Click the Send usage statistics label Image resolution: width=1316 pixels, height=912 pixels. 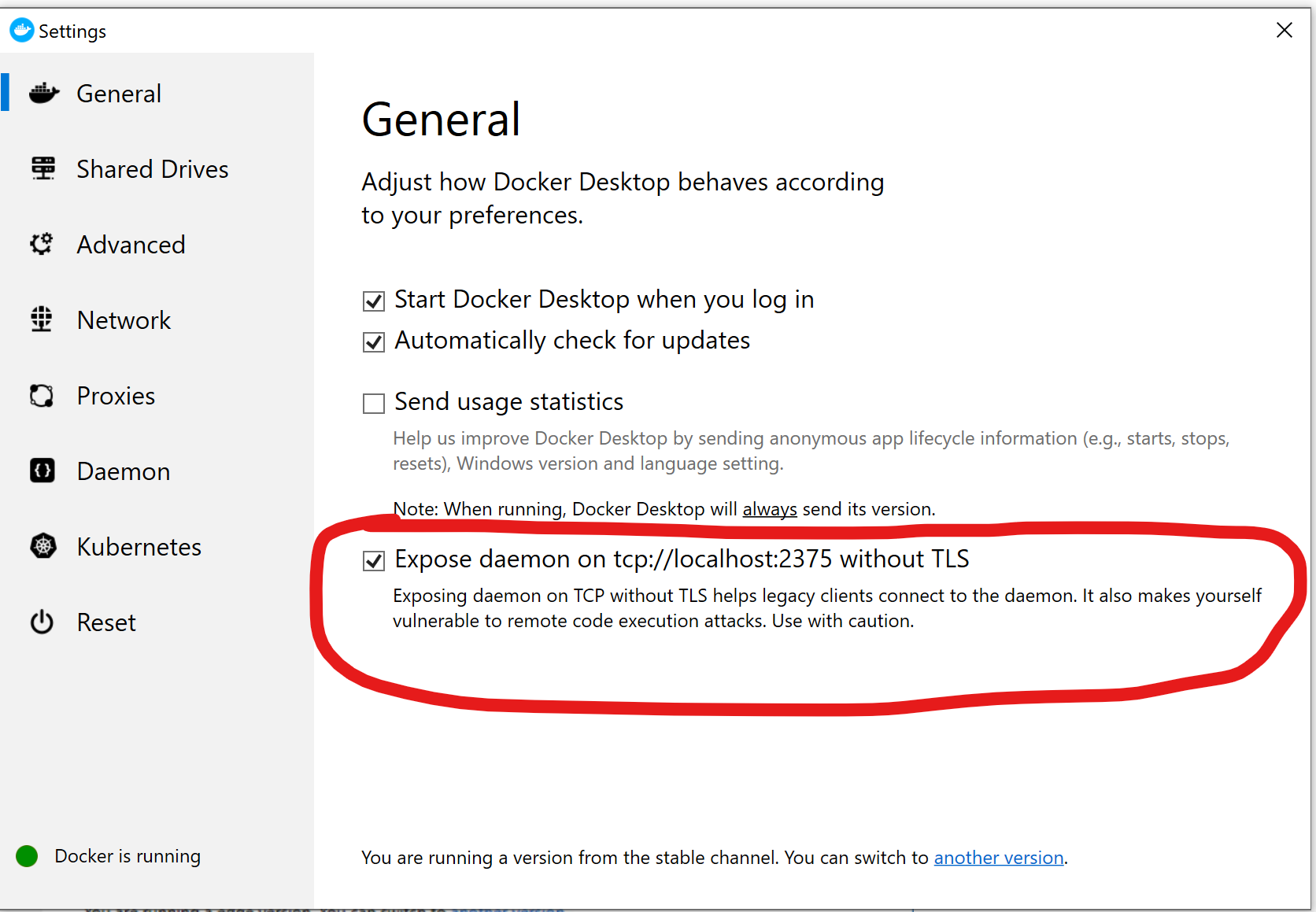coord(509,401)
